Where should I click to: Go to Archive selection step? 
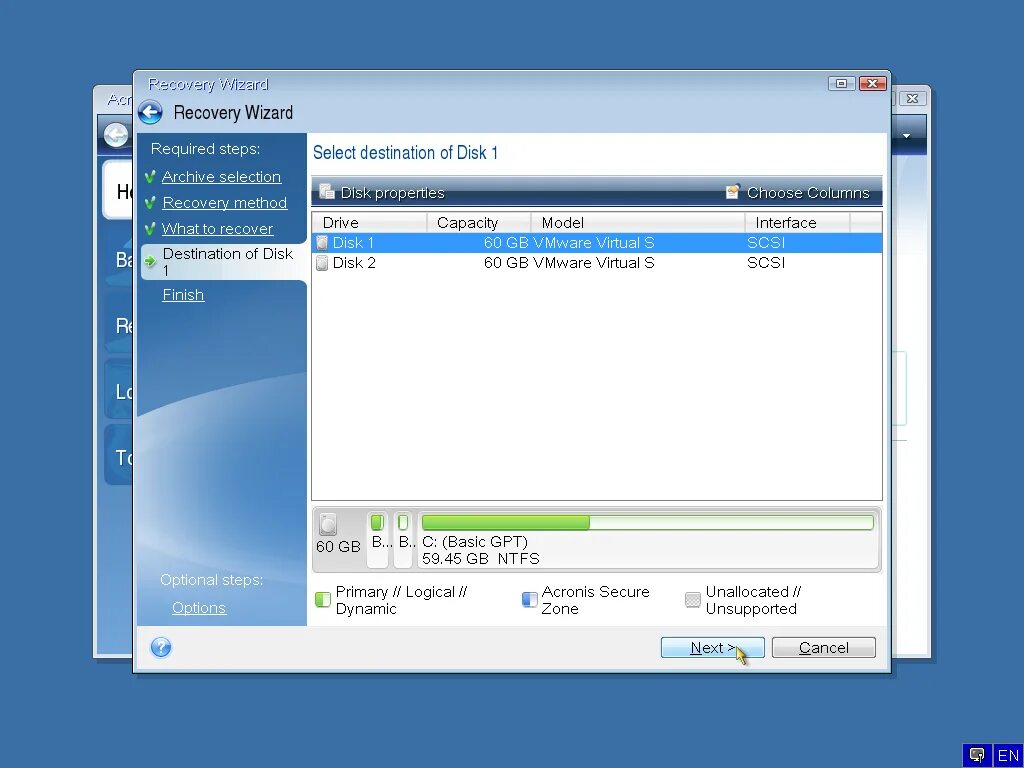(x=221, y=177)
